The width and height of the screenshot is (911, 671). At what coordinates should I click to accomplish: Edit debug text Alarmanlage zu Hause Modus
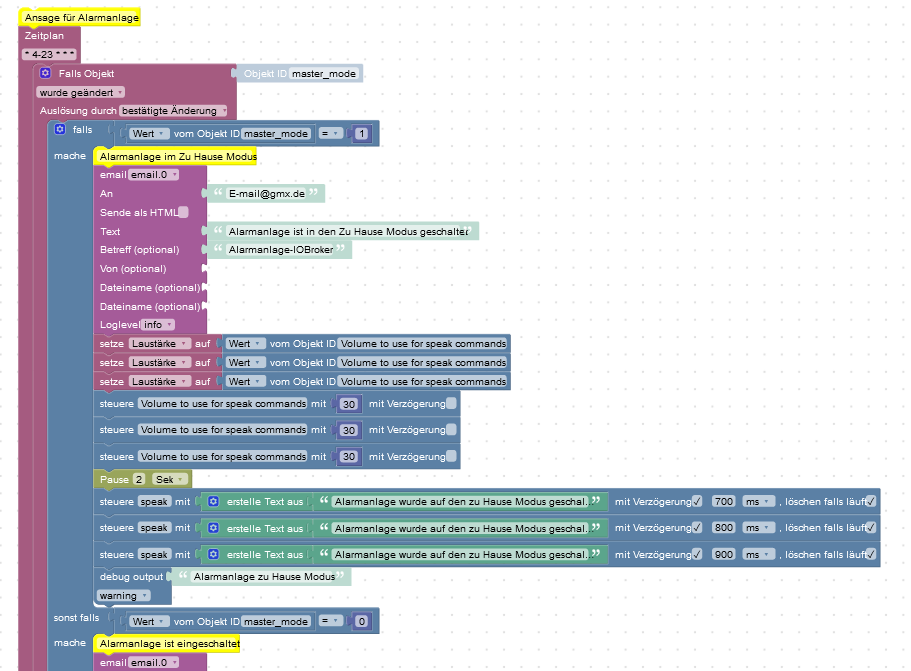[264, 576]
